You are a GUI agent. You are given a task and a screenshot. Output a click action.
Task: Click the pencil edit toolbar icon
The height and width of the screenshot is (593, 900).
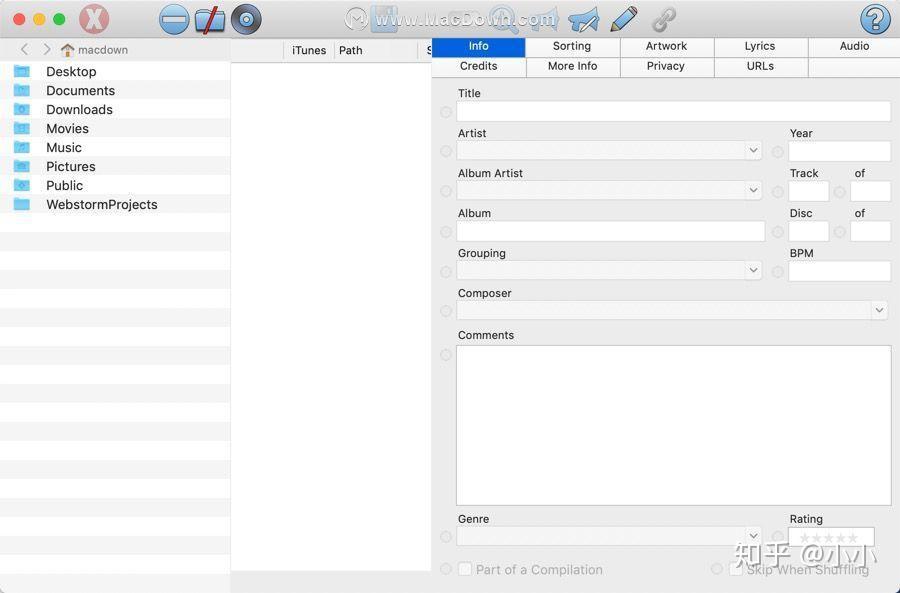(x=625, y=18)
